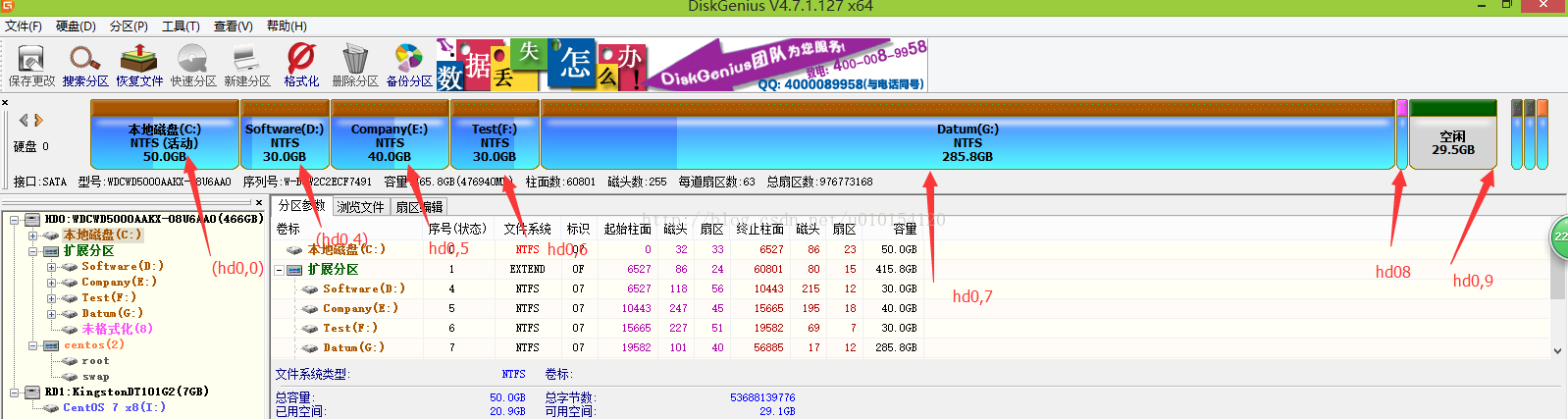Open the 硬盘(D) menu
This screenshot has height=419, width=1568.
[76, 26]
